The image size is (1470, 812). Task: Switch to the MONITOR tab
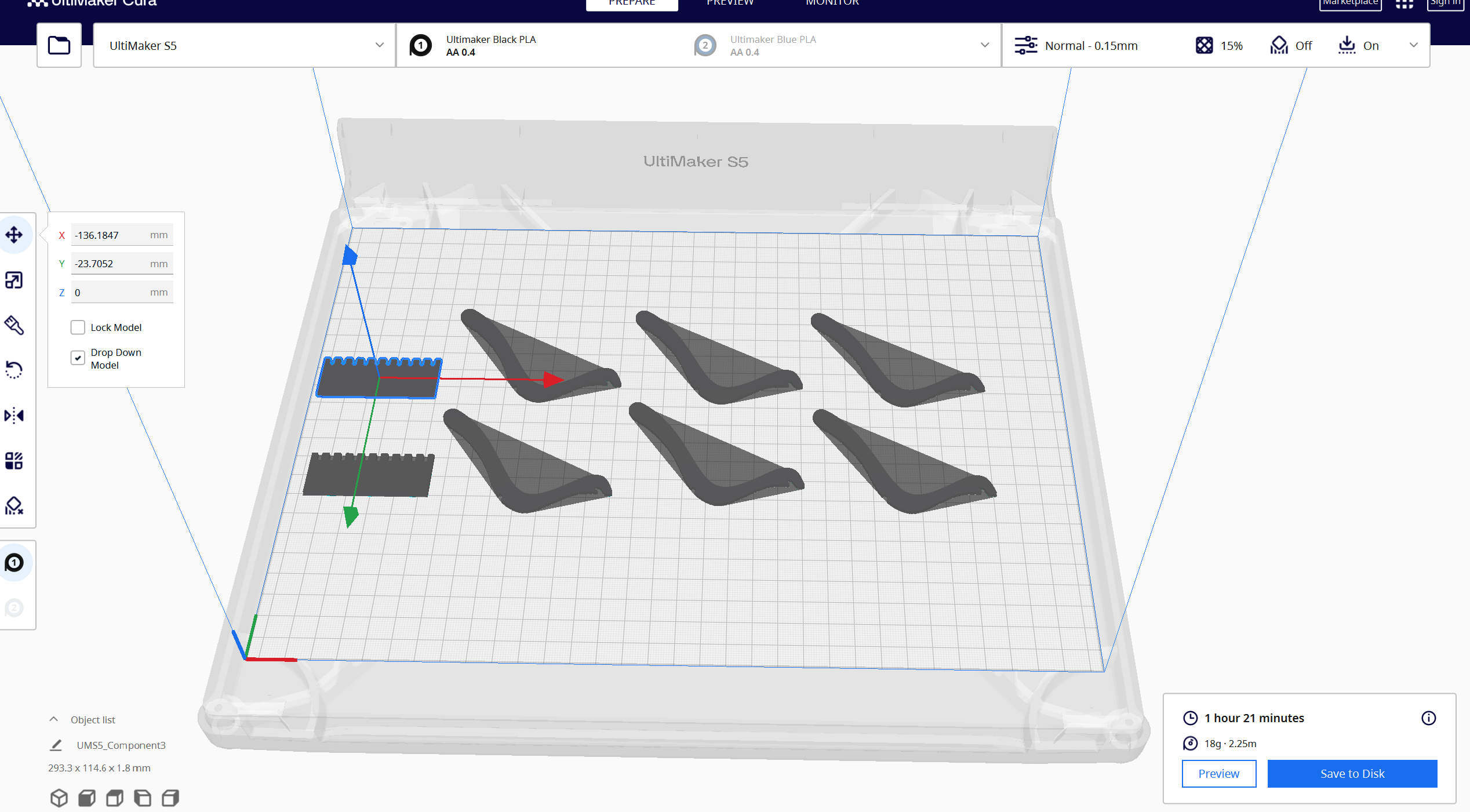832,3
